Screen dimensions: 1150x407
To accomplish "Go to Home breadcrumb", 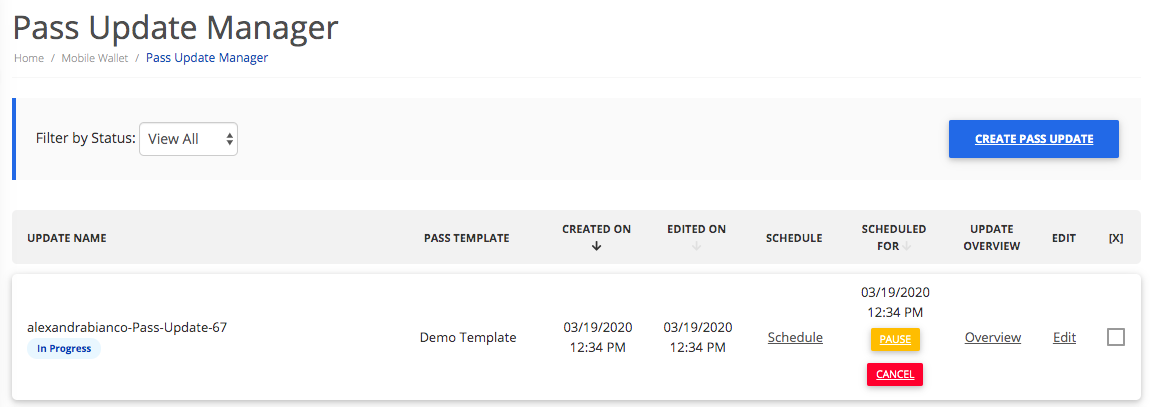I will pos(29,58).
